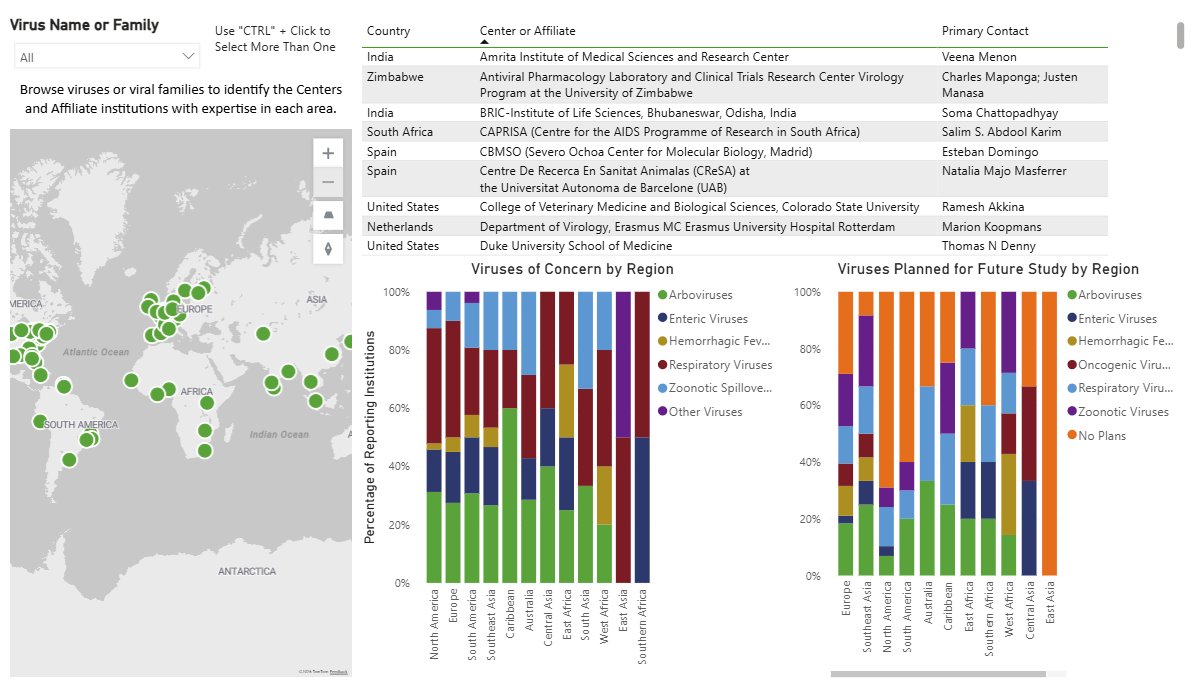
Task: Select Oncogenic Viruses legend in Future Study chart
Action: 1120,365
